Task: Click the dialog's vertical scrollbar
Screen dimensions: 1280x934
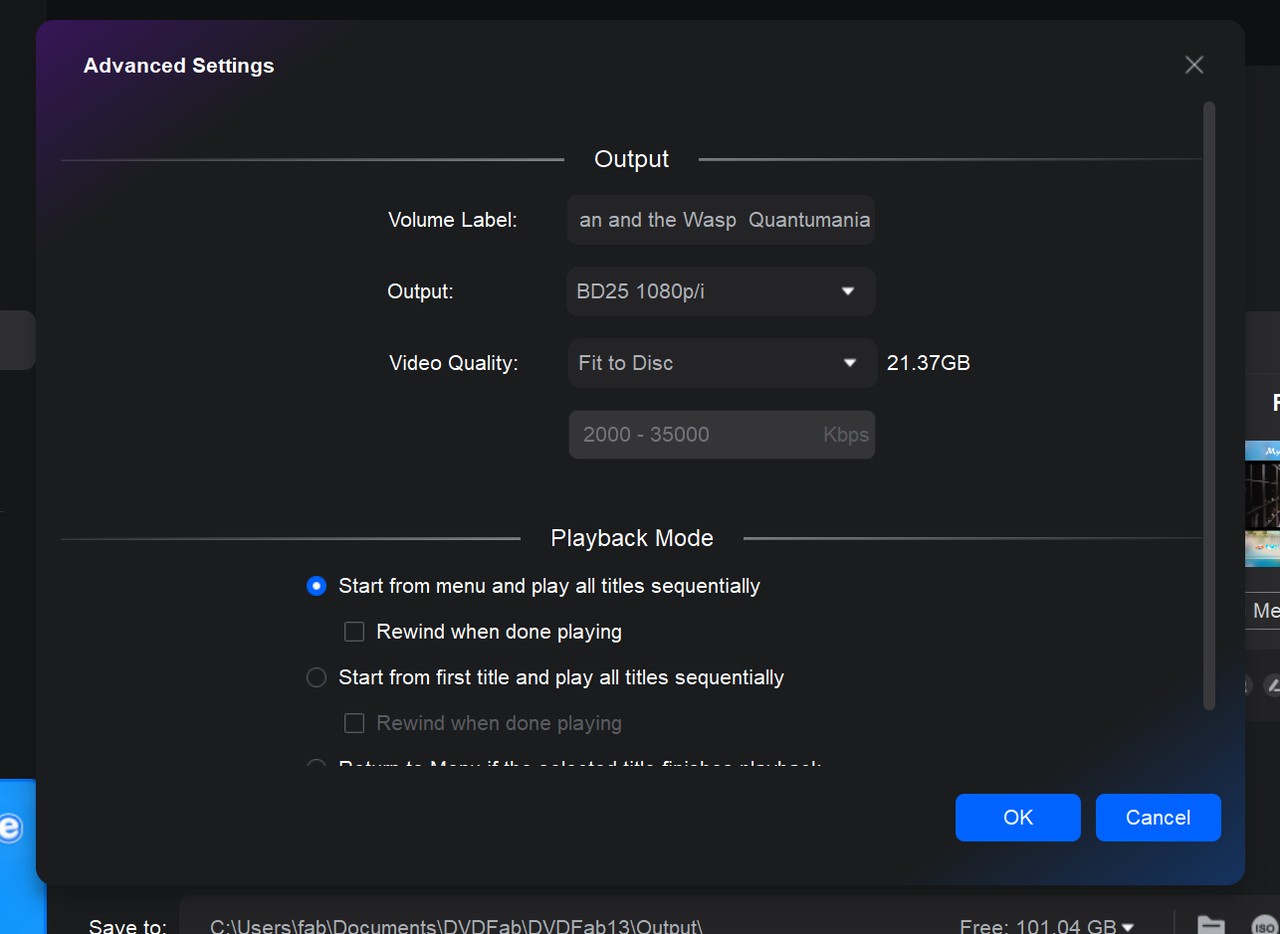Action: click(x=1207, y=400)
